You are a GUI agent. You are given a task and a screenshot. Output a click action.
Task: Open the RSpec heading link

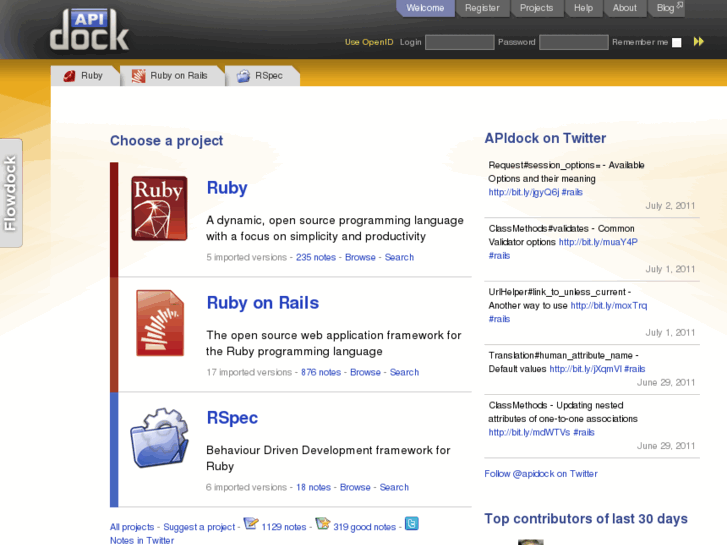pyautogui.click(x=232, y=418)
